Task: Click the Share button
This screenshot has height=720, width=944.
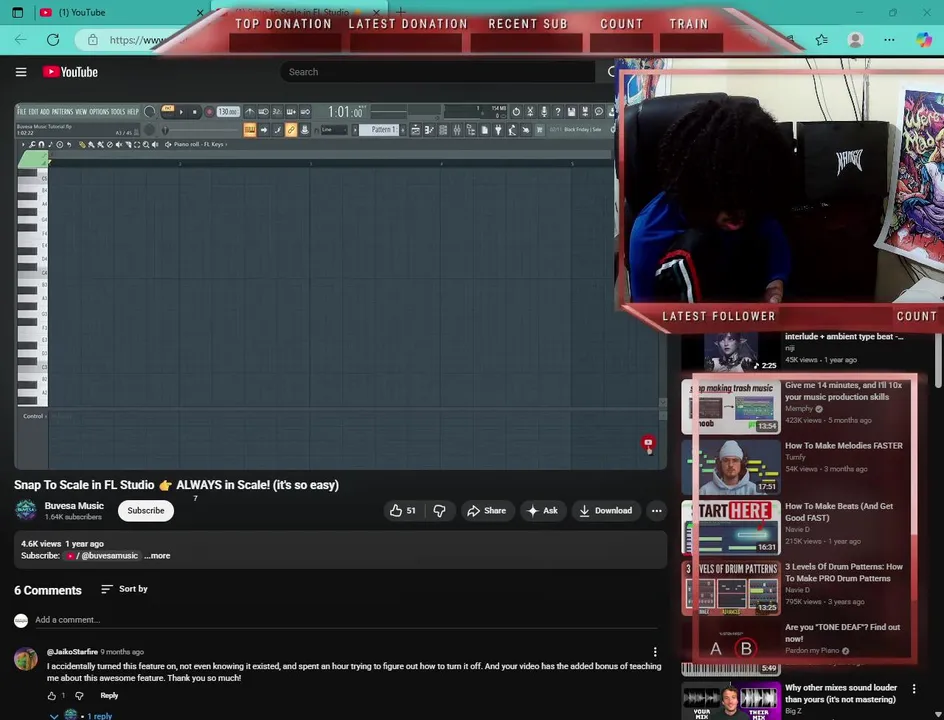Action: (487, 511)
